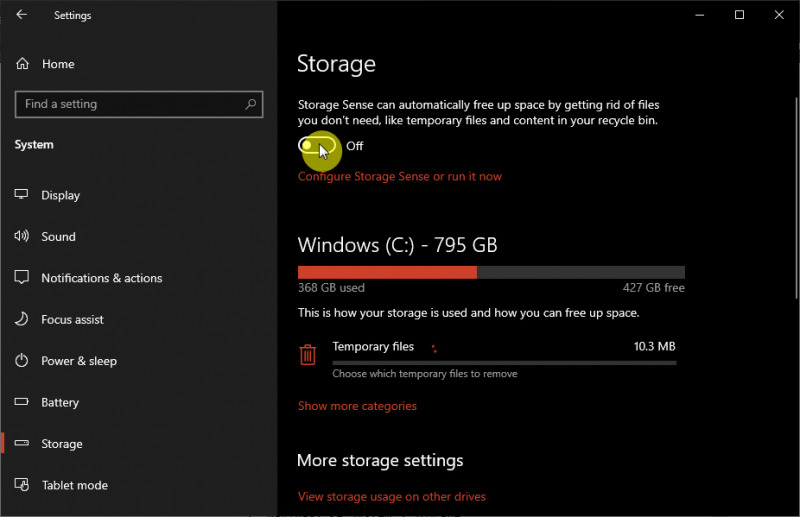Select Tablet mode in the sidebar
Screen dimensions: 800x517
coord(74,485)
